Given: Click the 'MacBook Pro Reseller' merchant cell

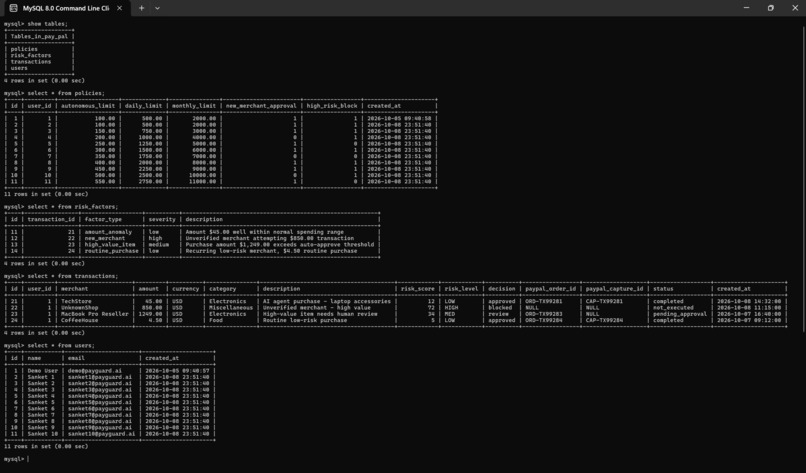Looking at the screenshot, I should tap(95, 314).
